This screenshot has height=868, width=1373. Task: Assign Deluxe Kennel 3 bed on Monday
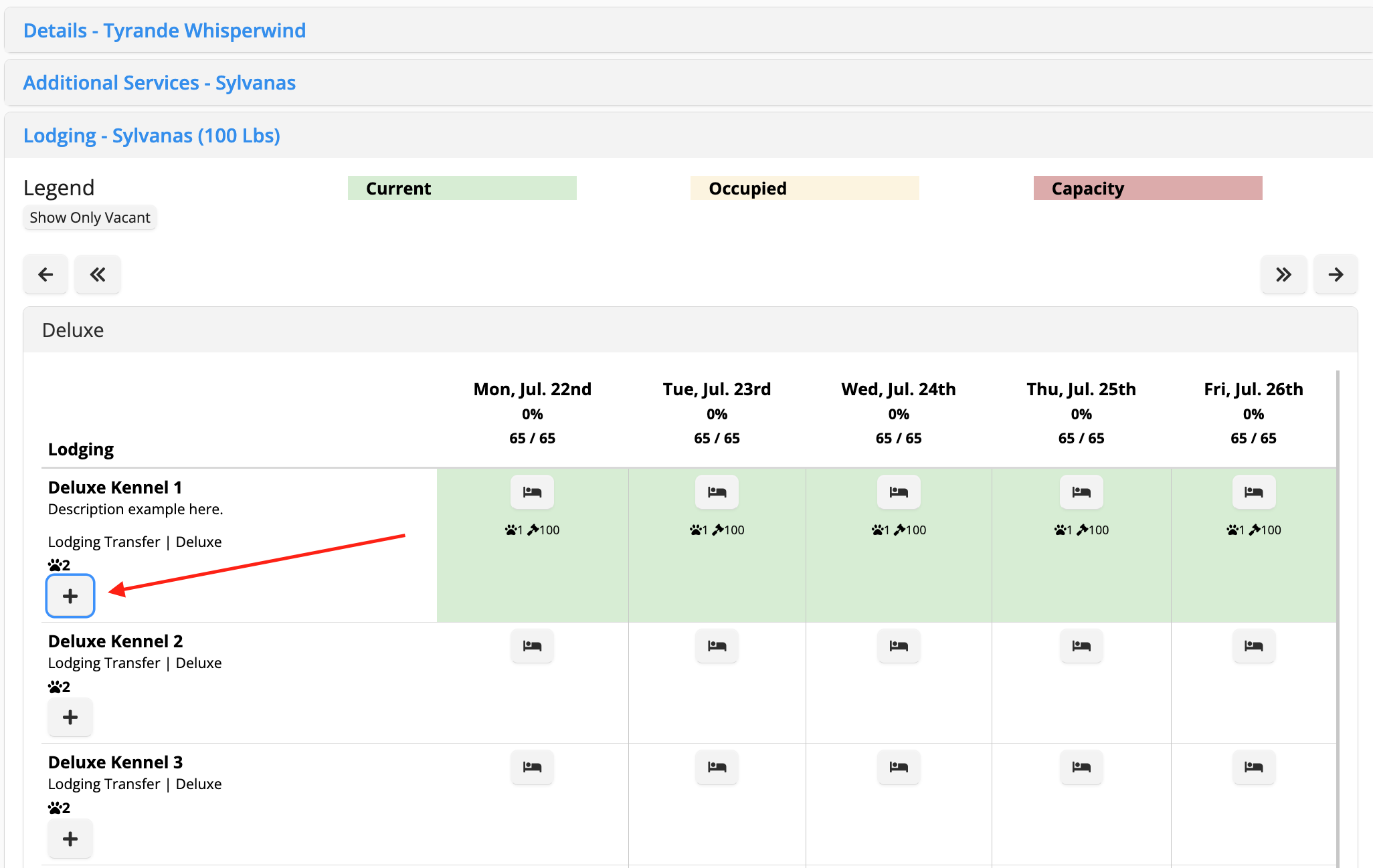[532, 767]
